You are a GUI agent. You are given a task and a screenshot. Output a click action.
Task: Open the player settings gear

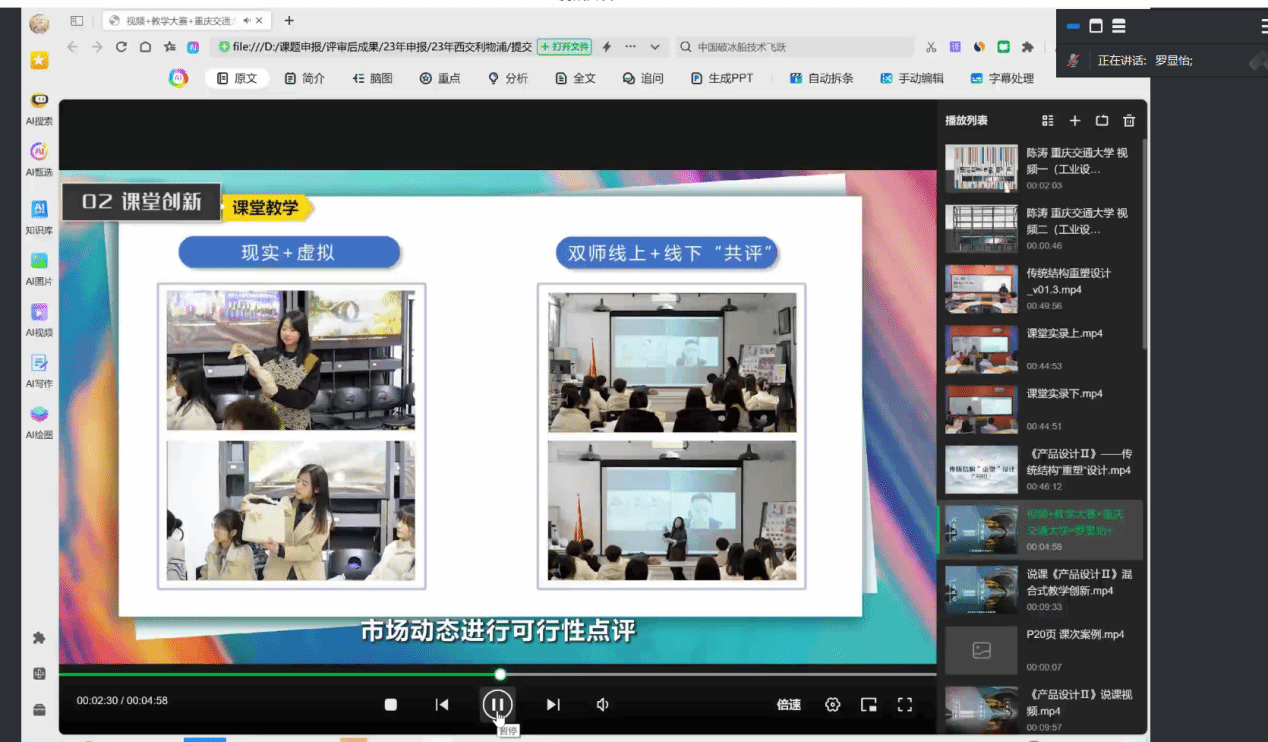[833, 705]
